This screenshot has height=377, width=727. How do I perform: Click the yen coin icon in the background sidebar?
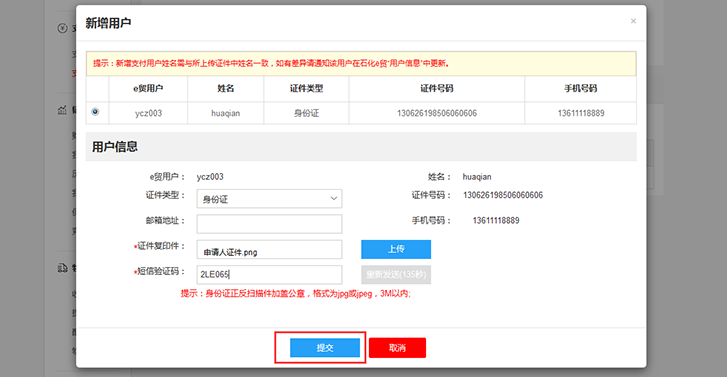[63, 28]
